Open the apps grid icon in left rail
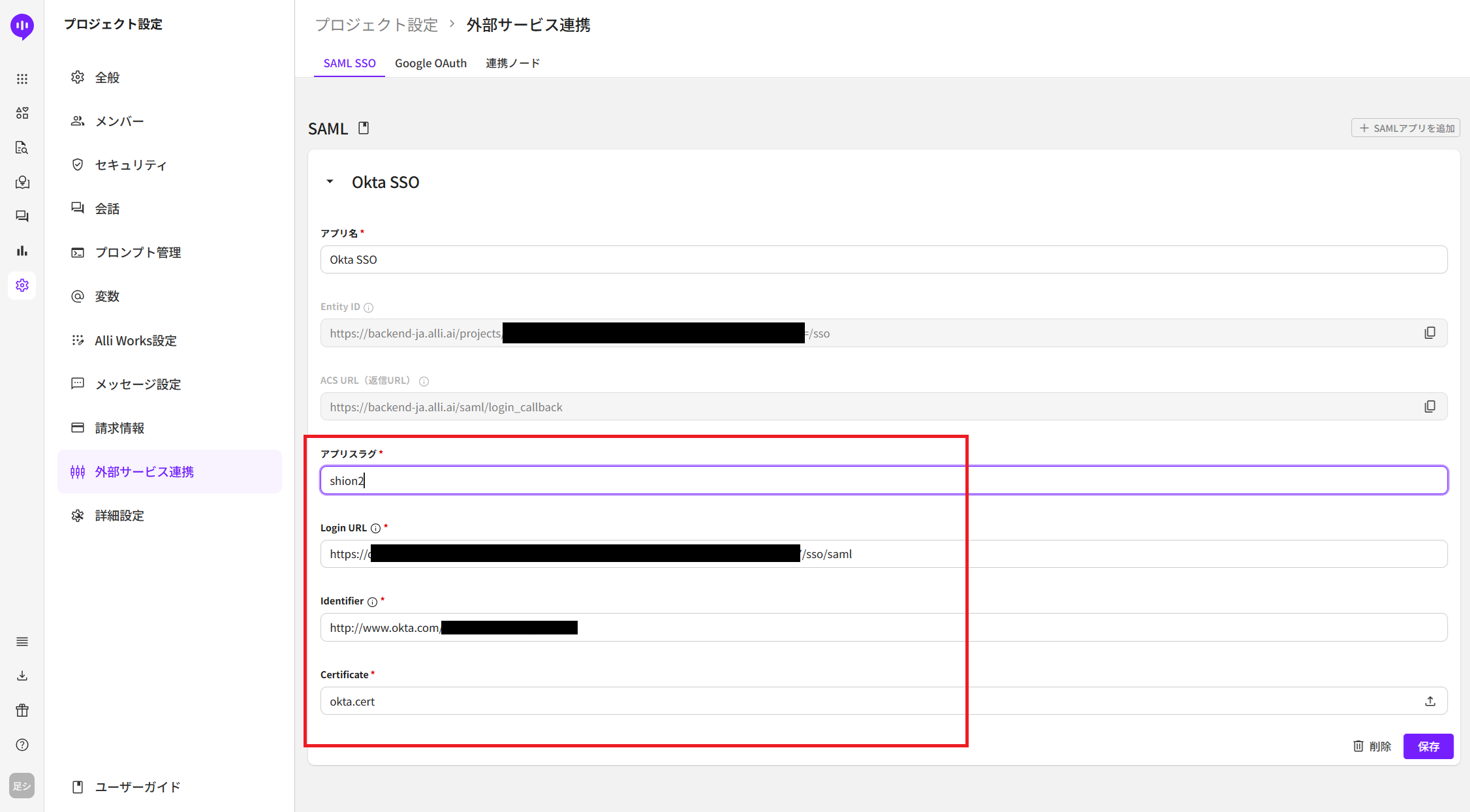This screenshot has width=1470, height=812. pos(22,79)
